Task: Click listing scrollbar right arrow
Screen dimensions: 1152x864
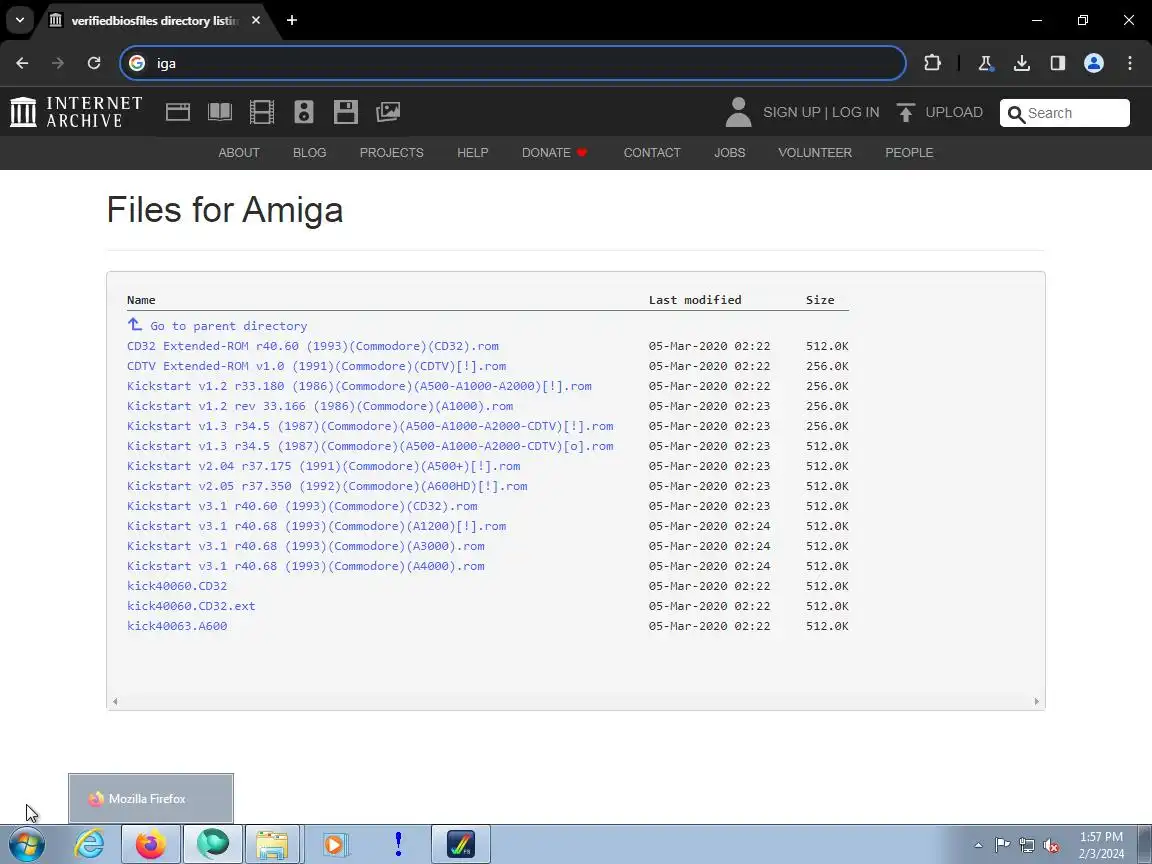Action: point(1037,702)
